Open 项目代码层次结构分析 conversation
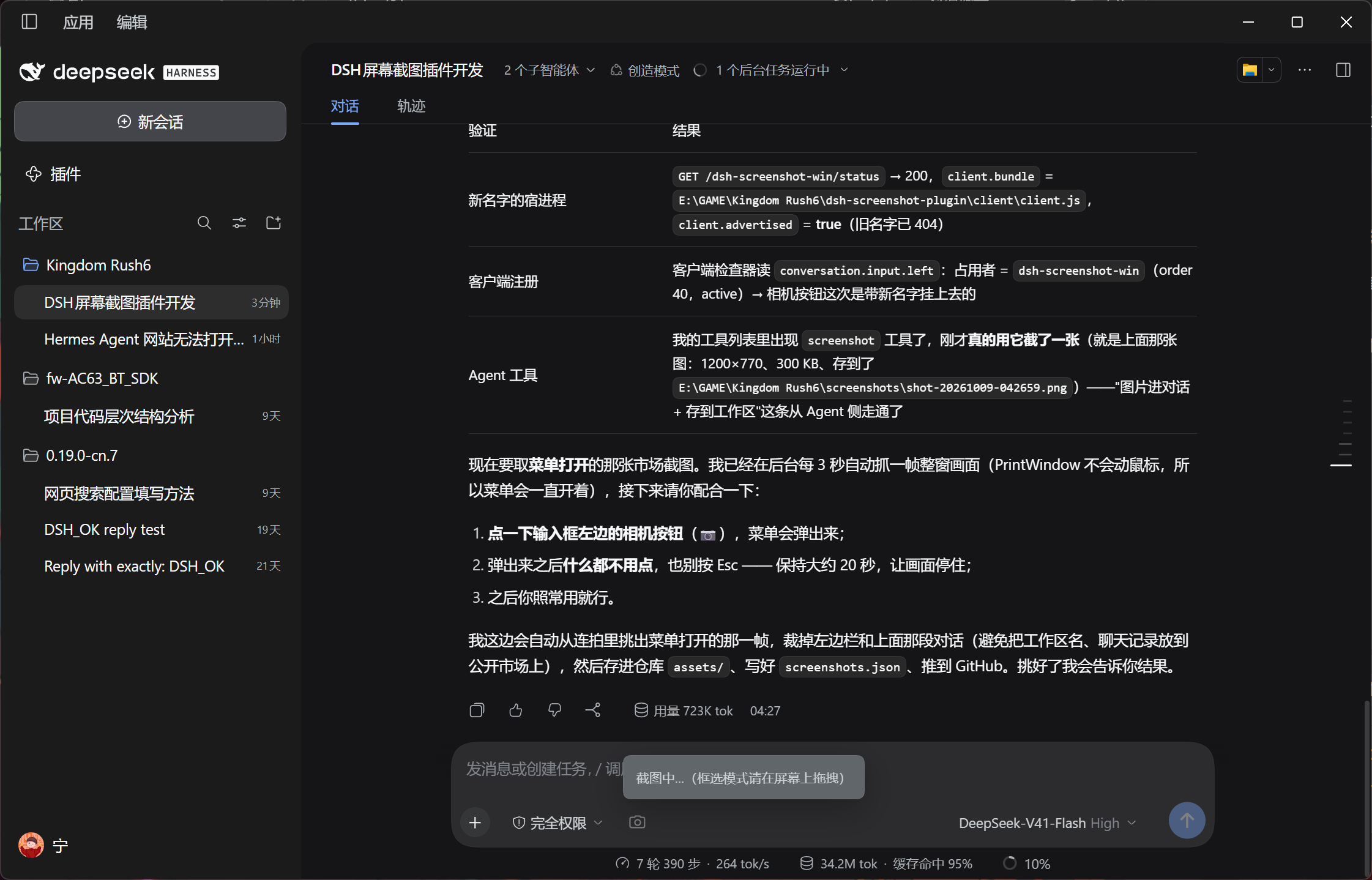The width and height of the screenshot is (1372, 880). (x=151, y=416)
